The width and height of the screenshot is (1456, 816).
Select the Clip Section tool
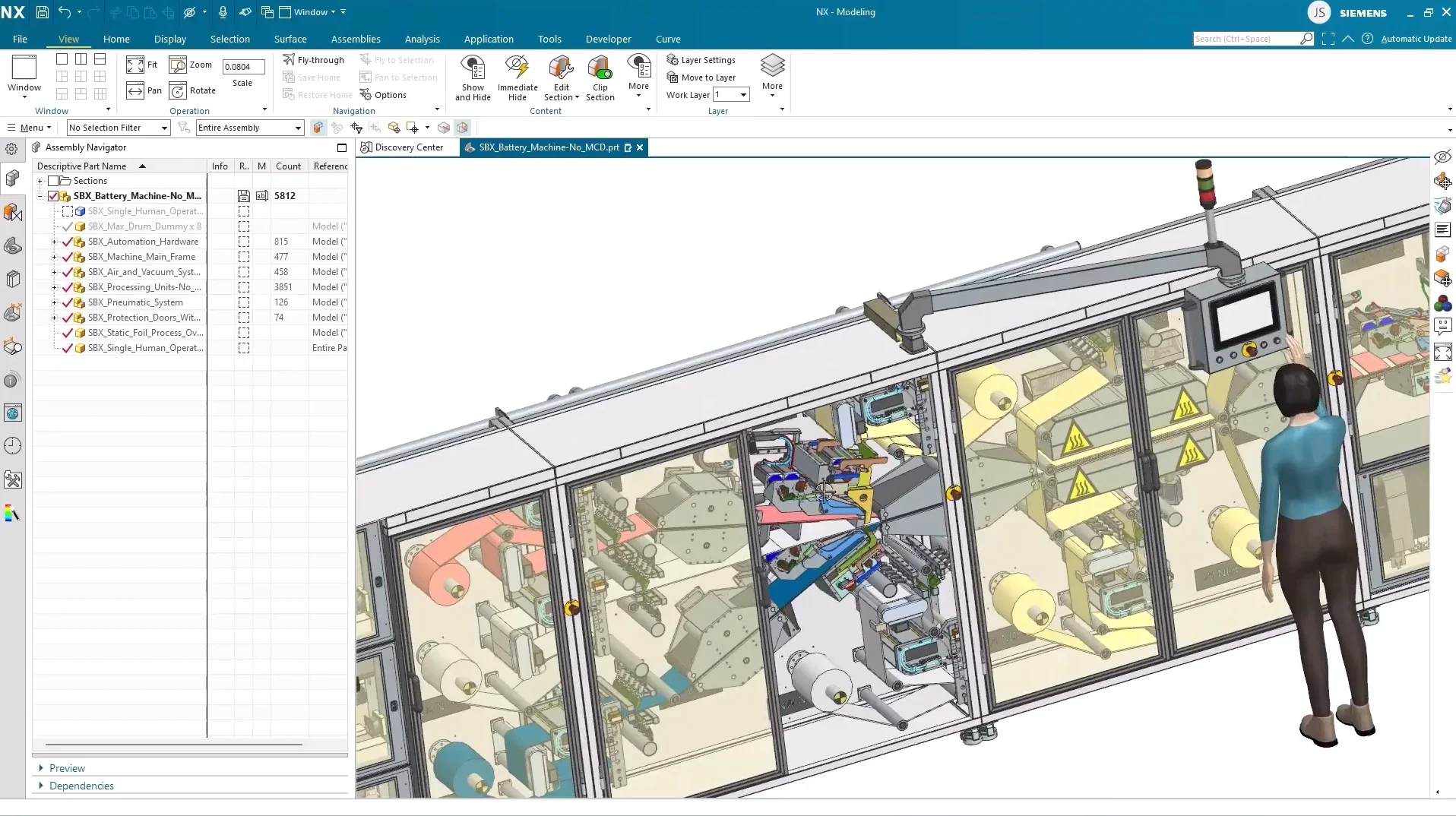point(600,77)
